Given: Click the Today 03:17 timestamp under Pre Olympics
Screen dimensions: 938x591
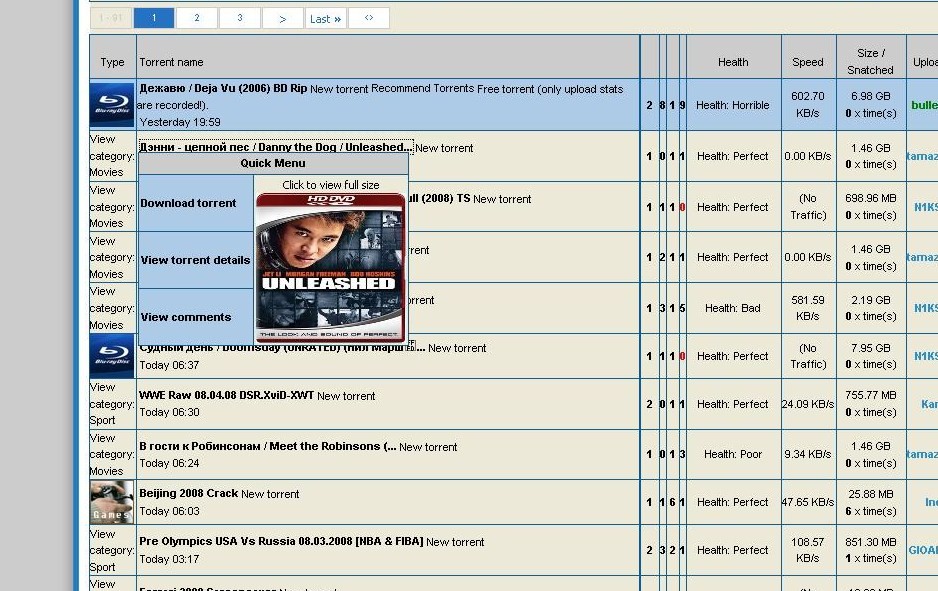Looking at the screenshot, I should click(x=169, y=559).
